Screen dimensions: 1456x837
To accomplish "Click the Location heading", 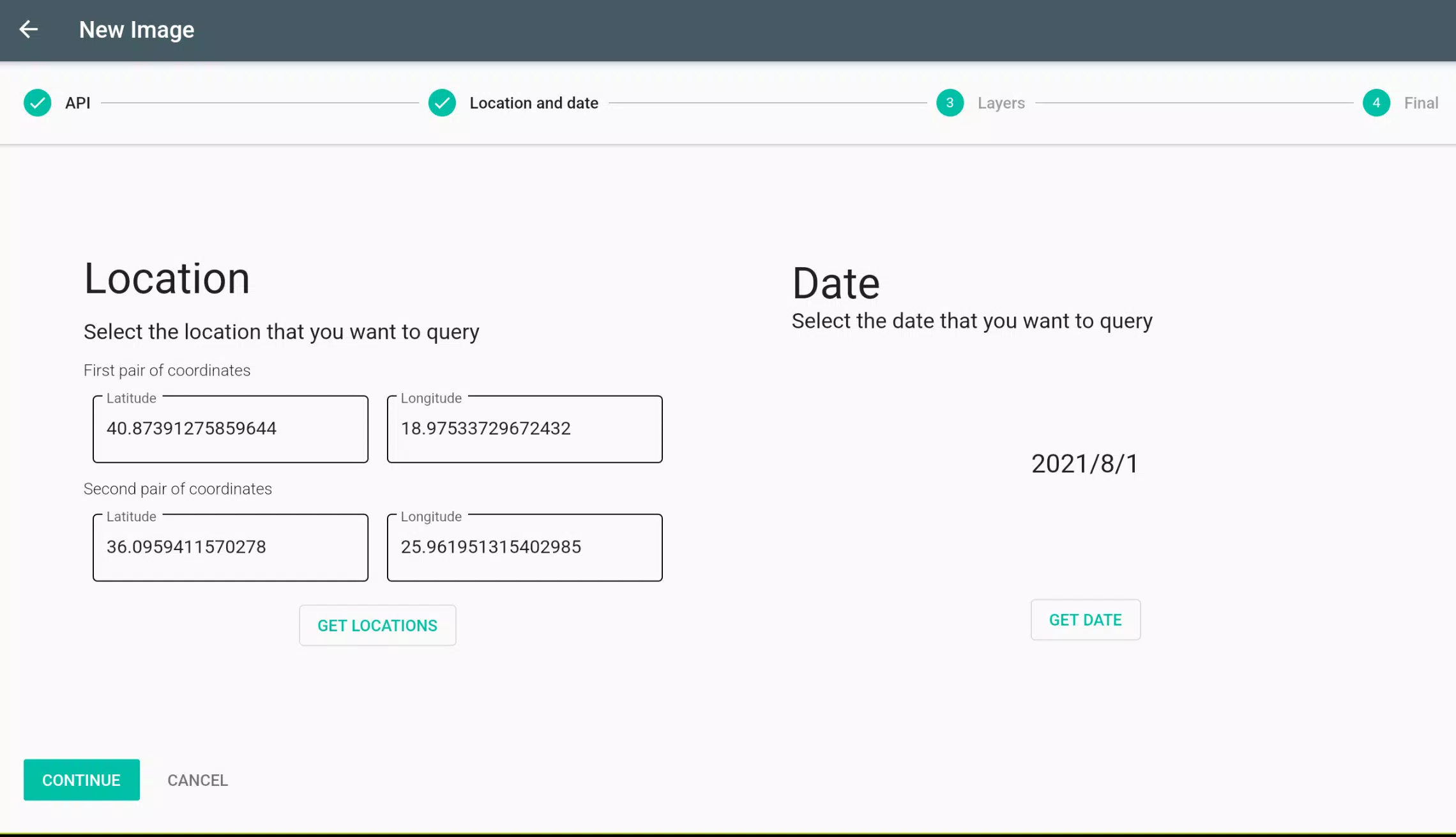I will click(x=167, y=279).
